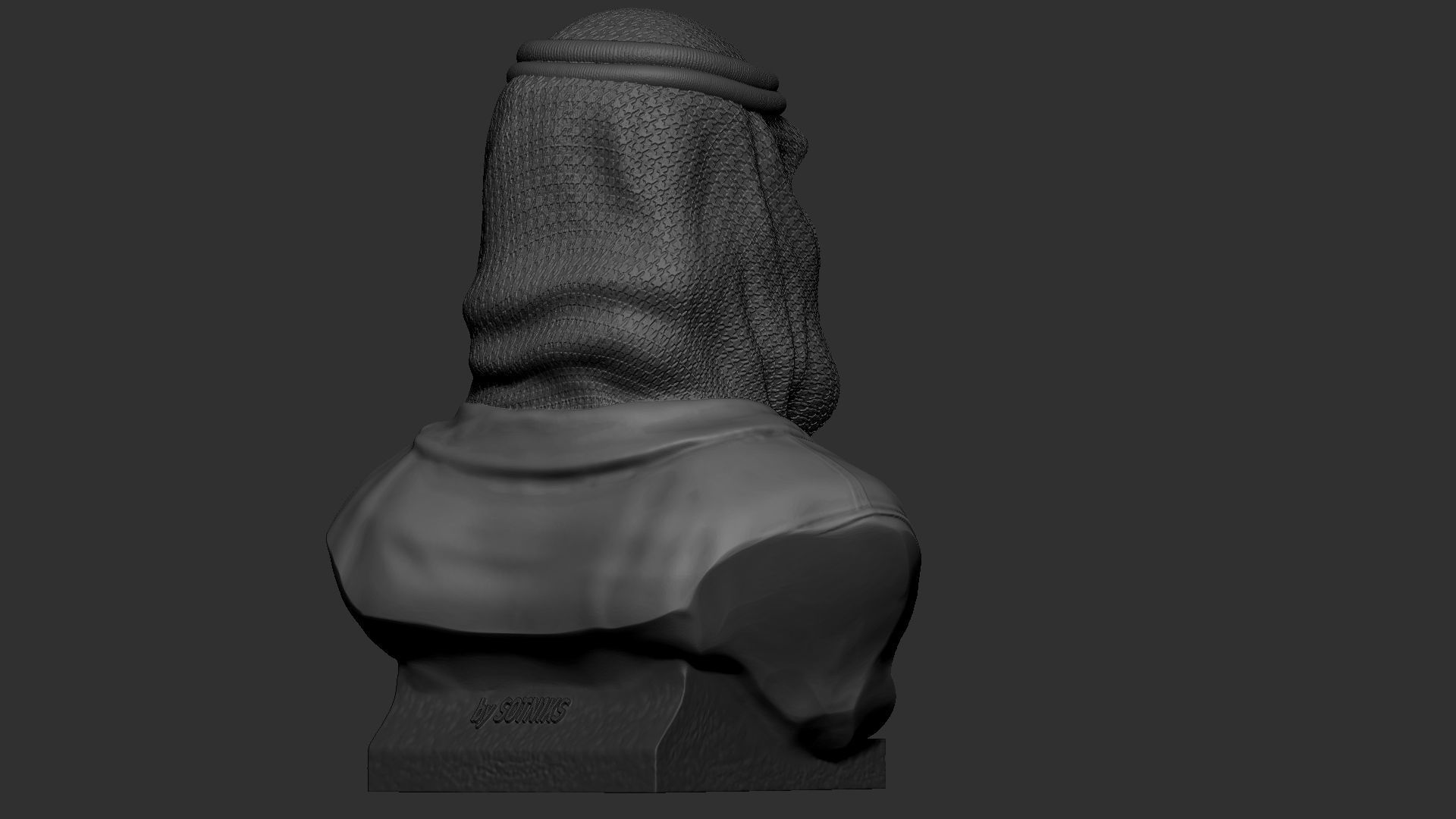Click the engraved "by SOTNIKS" text on base
This screenshot has width=1456, height=819.
(x=519, y=714)
